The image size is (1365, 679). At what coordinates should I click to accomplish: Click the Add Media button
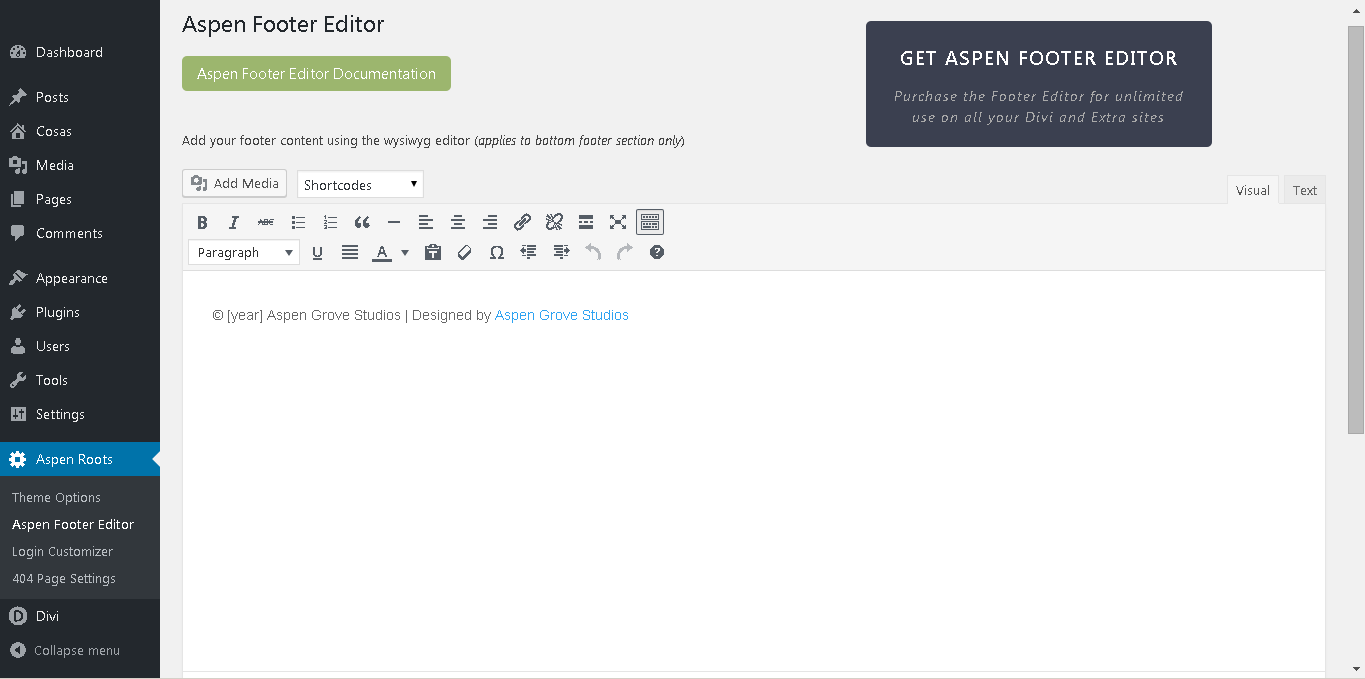click(x=234, y=183)
